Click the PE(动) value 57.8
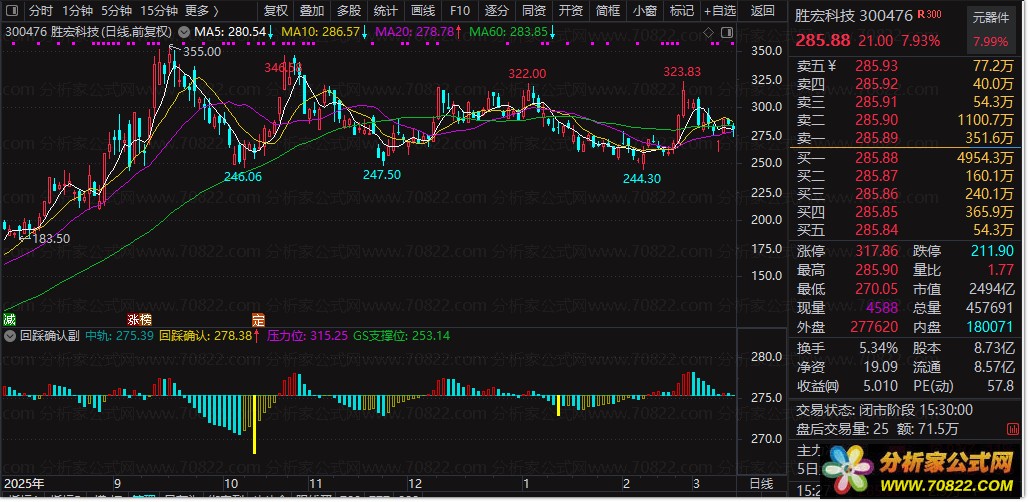 (x=1000, y=386)
